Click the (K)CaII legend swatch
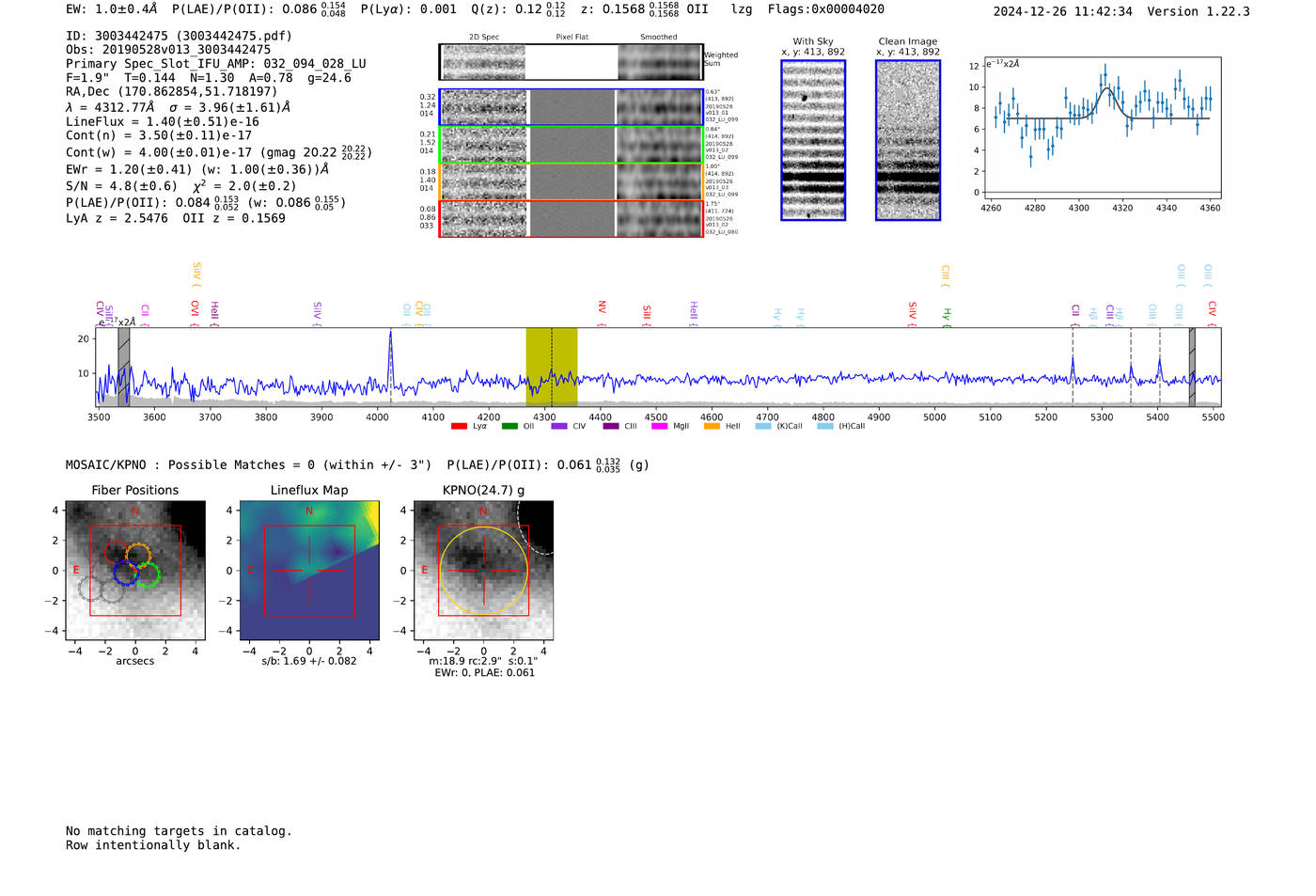 tap(763, 426)
